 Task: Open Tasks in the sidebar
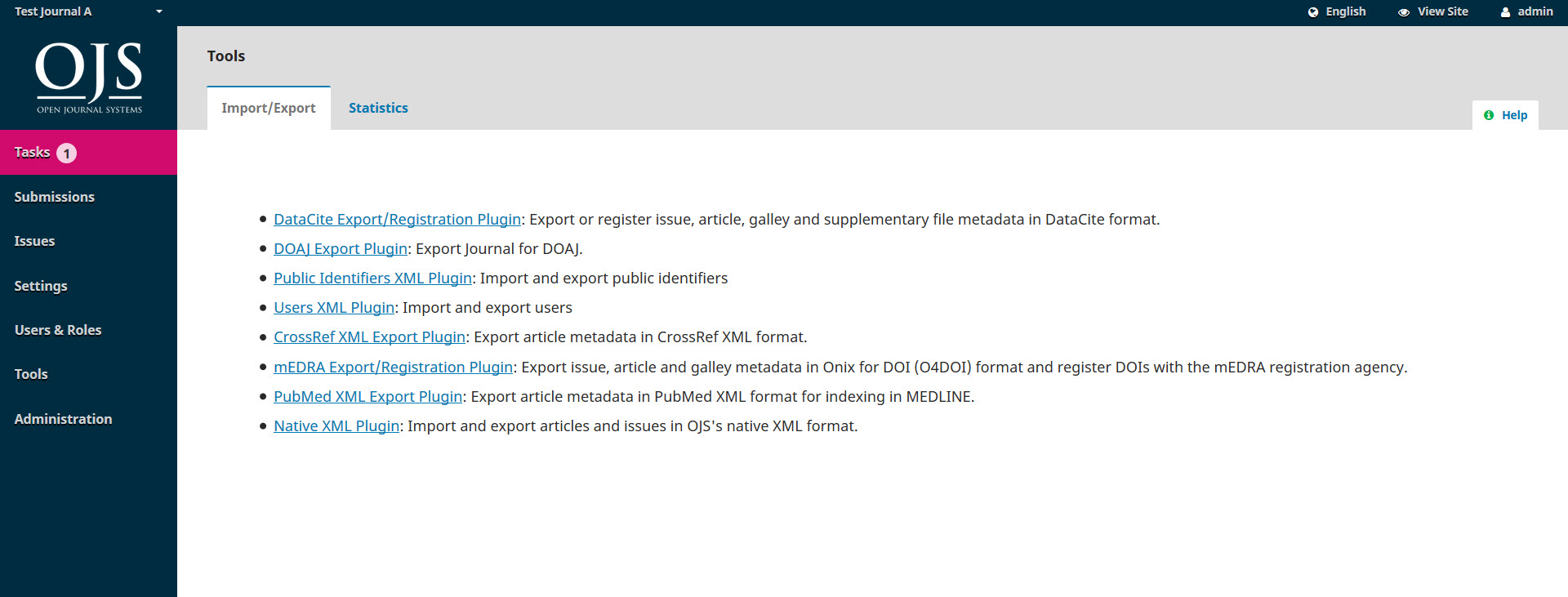88,152
